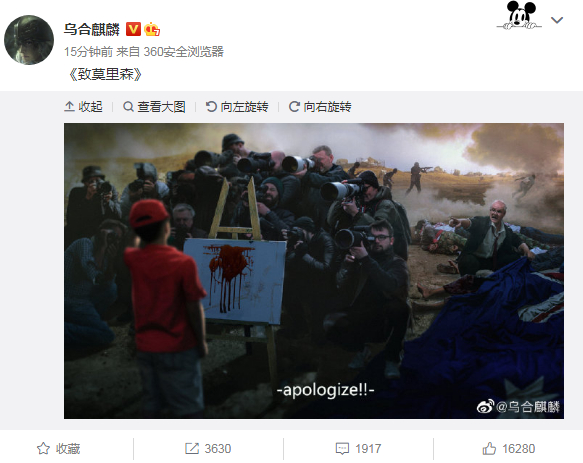Click the crown membership badge icon

[152, 29]
